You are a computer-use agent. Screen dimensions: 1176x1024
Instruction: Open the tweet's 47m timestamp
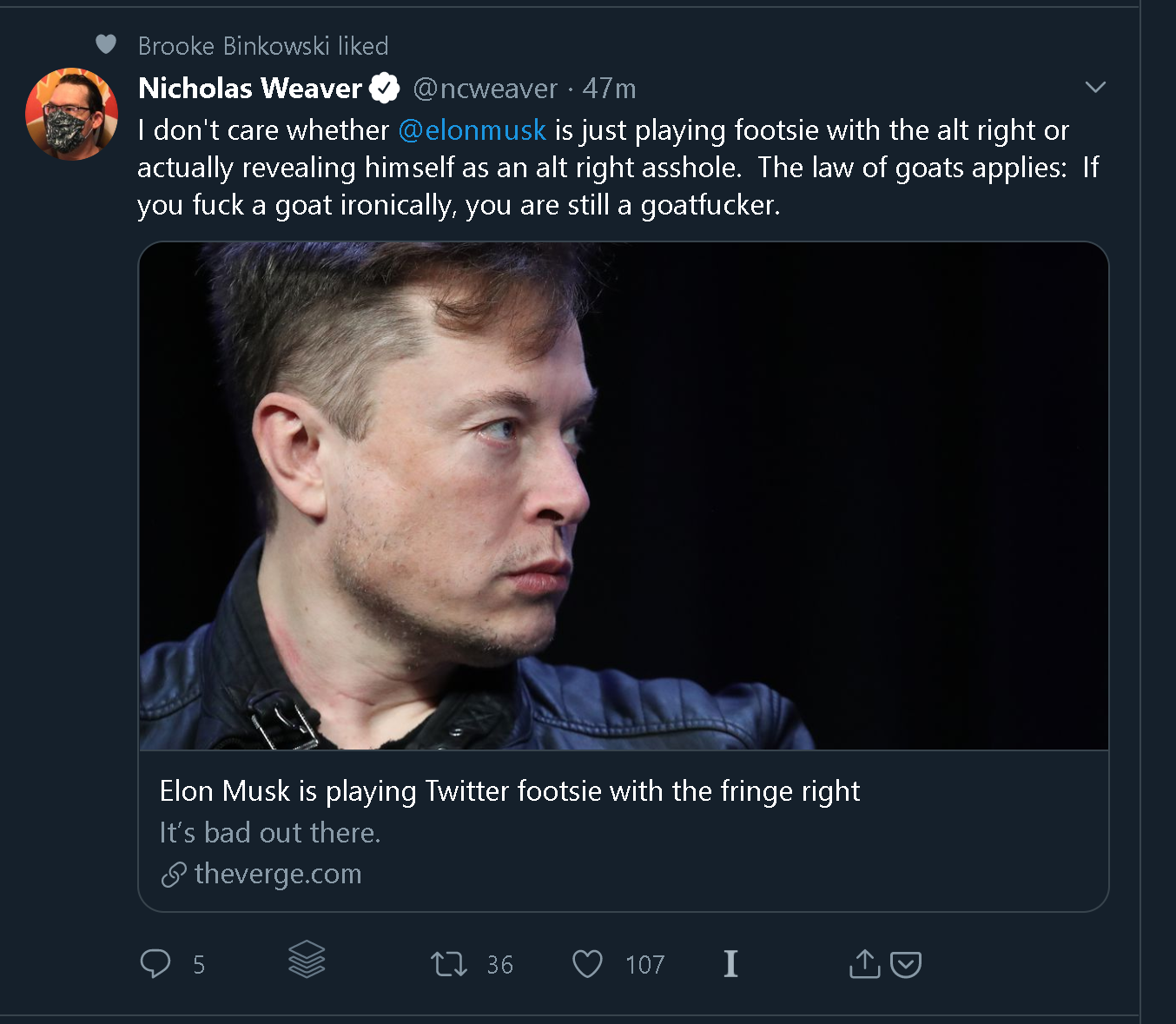point(609,89)
